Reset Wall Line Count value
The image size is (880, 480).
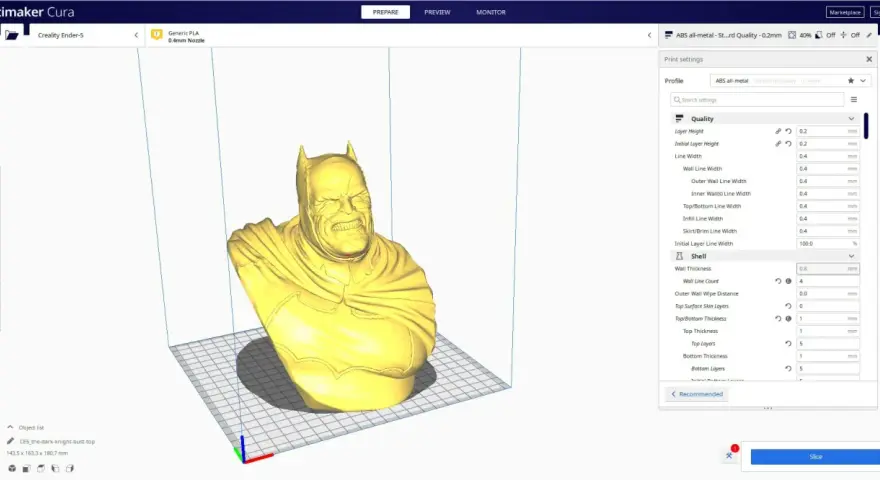(x=778, y=281)
